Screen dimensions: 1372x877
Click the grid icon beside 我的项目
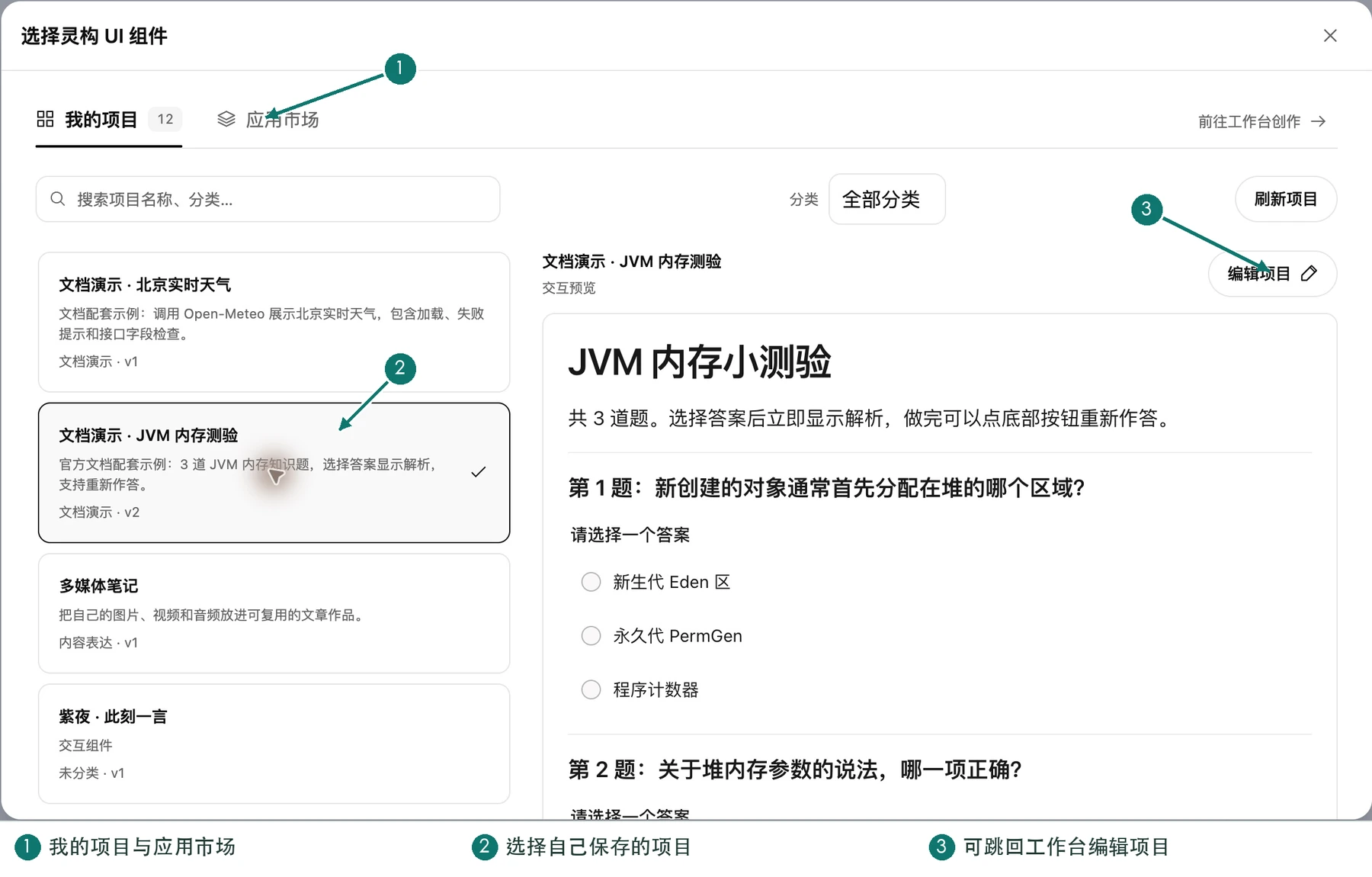click(x=45, y=119)
